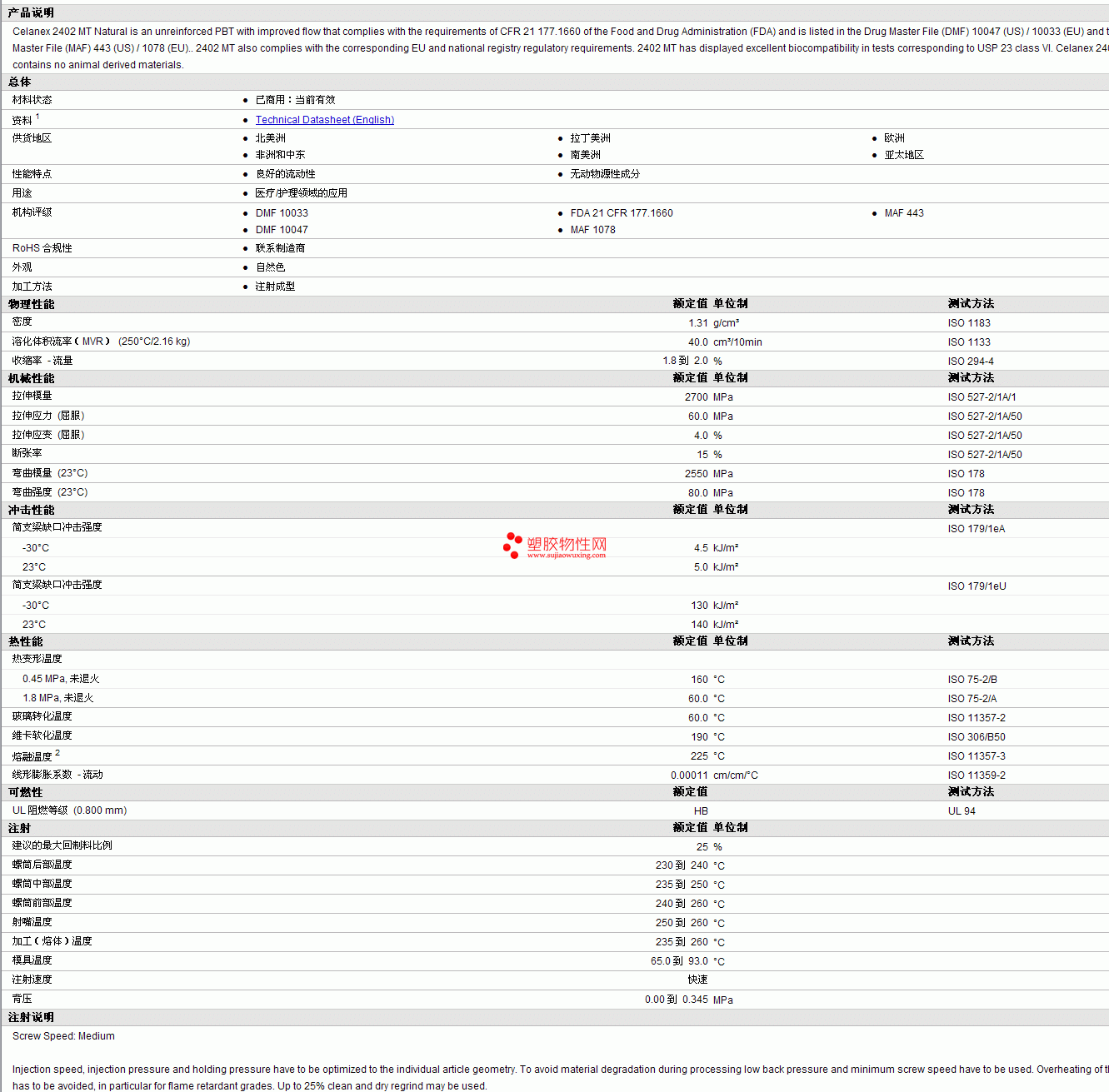Viewport: 1109px width, 1092px height.
Task: Select the 'ISO 75-2/B' text
Action: tap(972, 680)
